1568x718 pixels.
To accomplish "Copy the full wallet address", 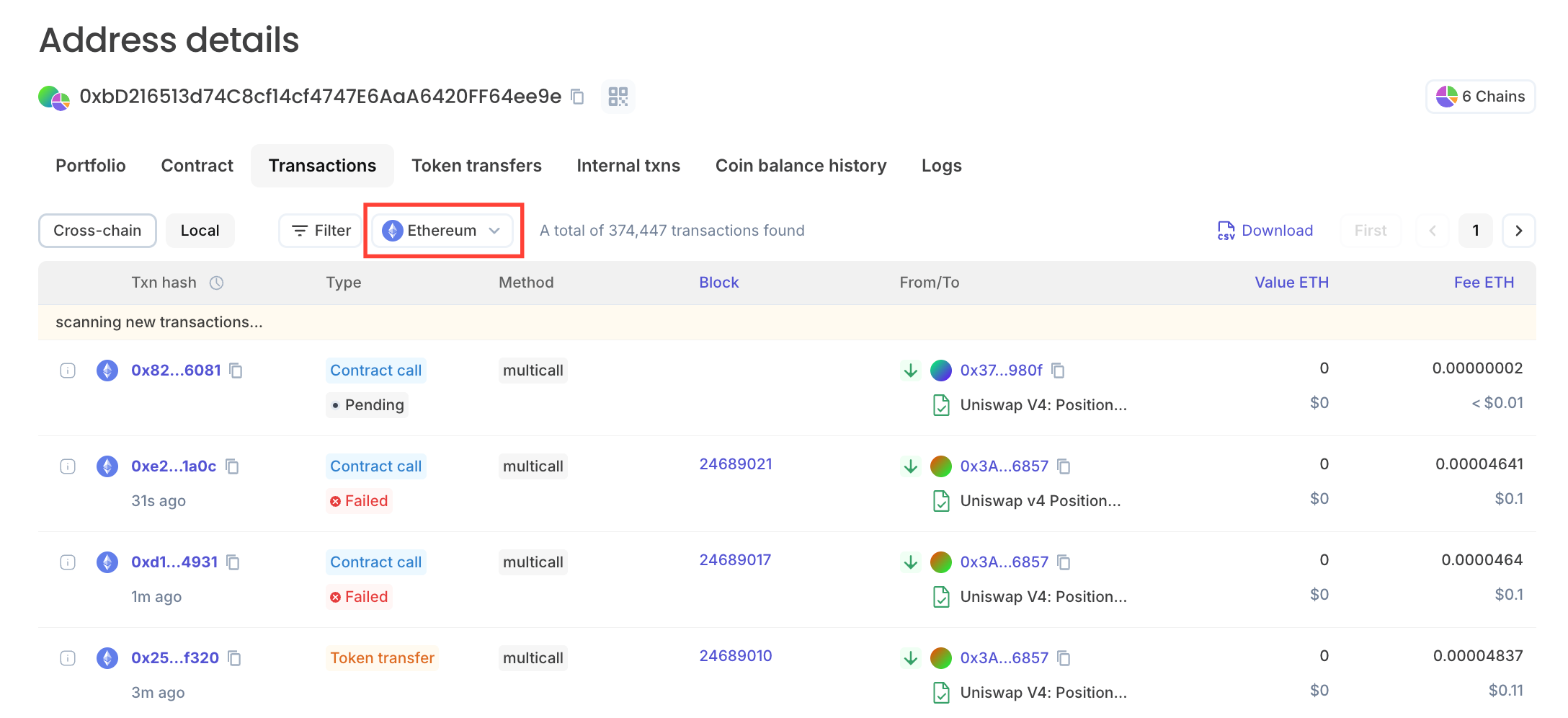I will [x=577, y=97].
